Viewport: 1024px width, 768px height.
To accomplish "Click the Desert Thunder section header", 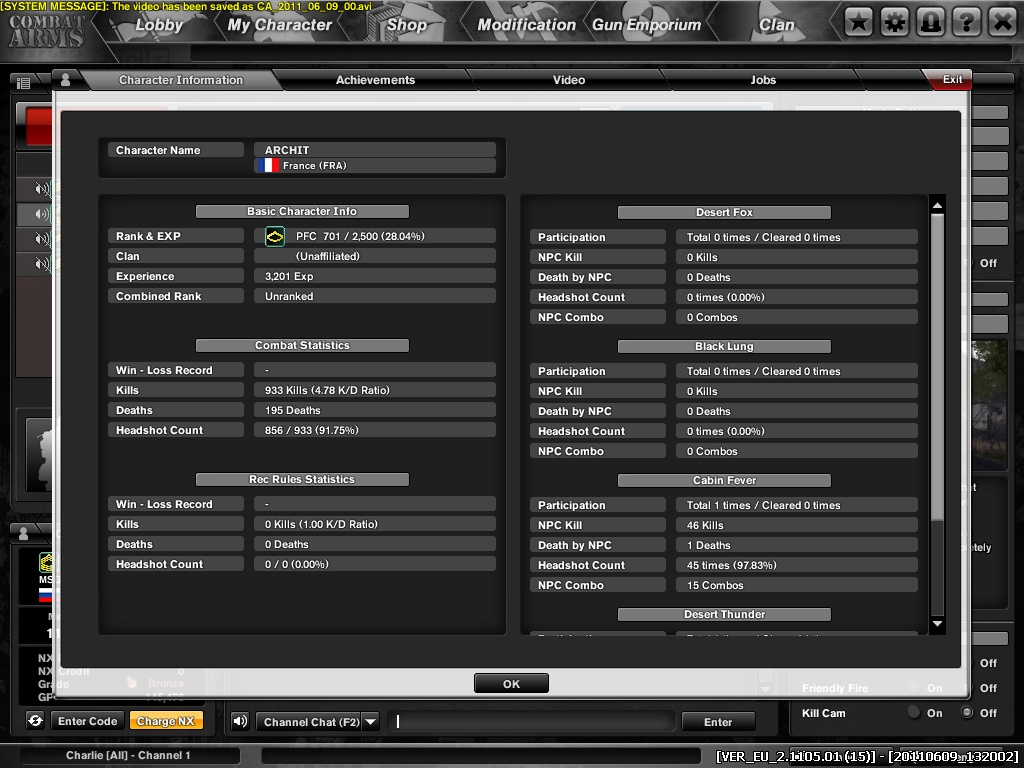I will point(724,614).
